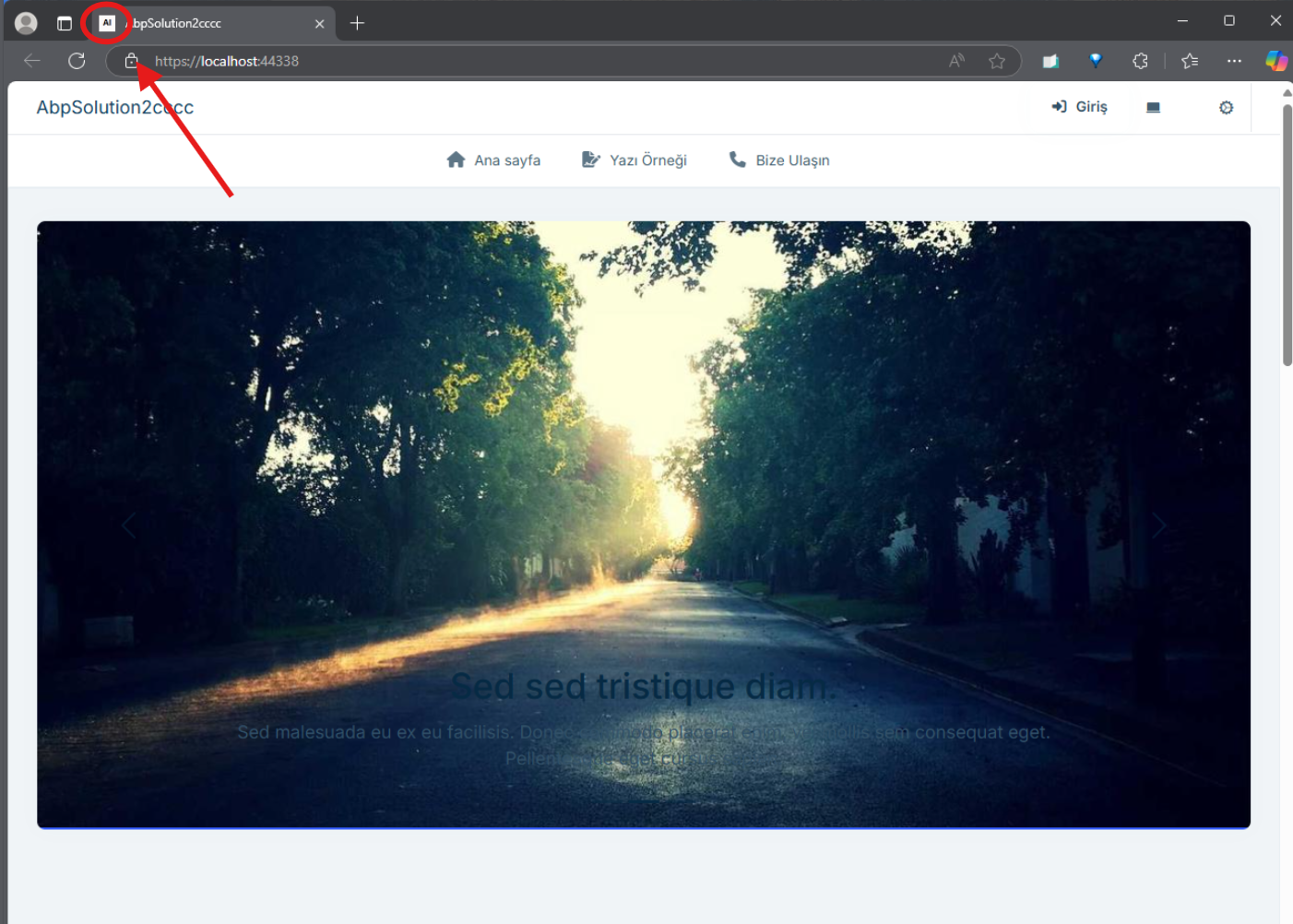Go to next carousel slide

(1158, 526)
